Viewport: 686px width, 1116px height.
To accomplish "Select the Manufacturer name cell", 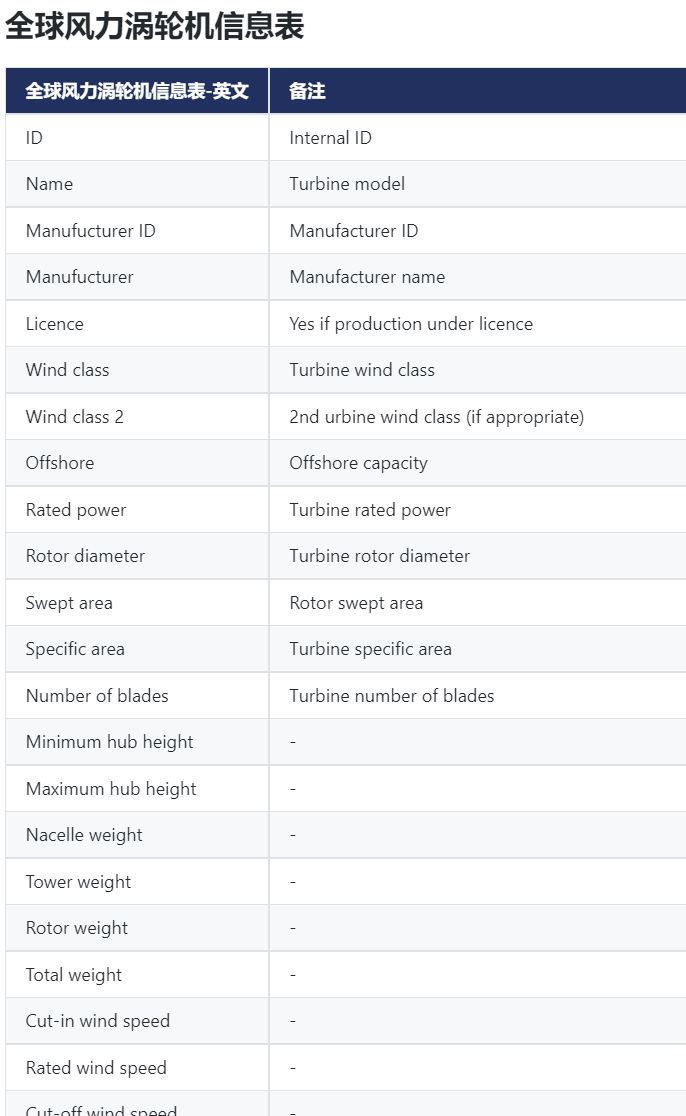I will [x=367, y=277].
